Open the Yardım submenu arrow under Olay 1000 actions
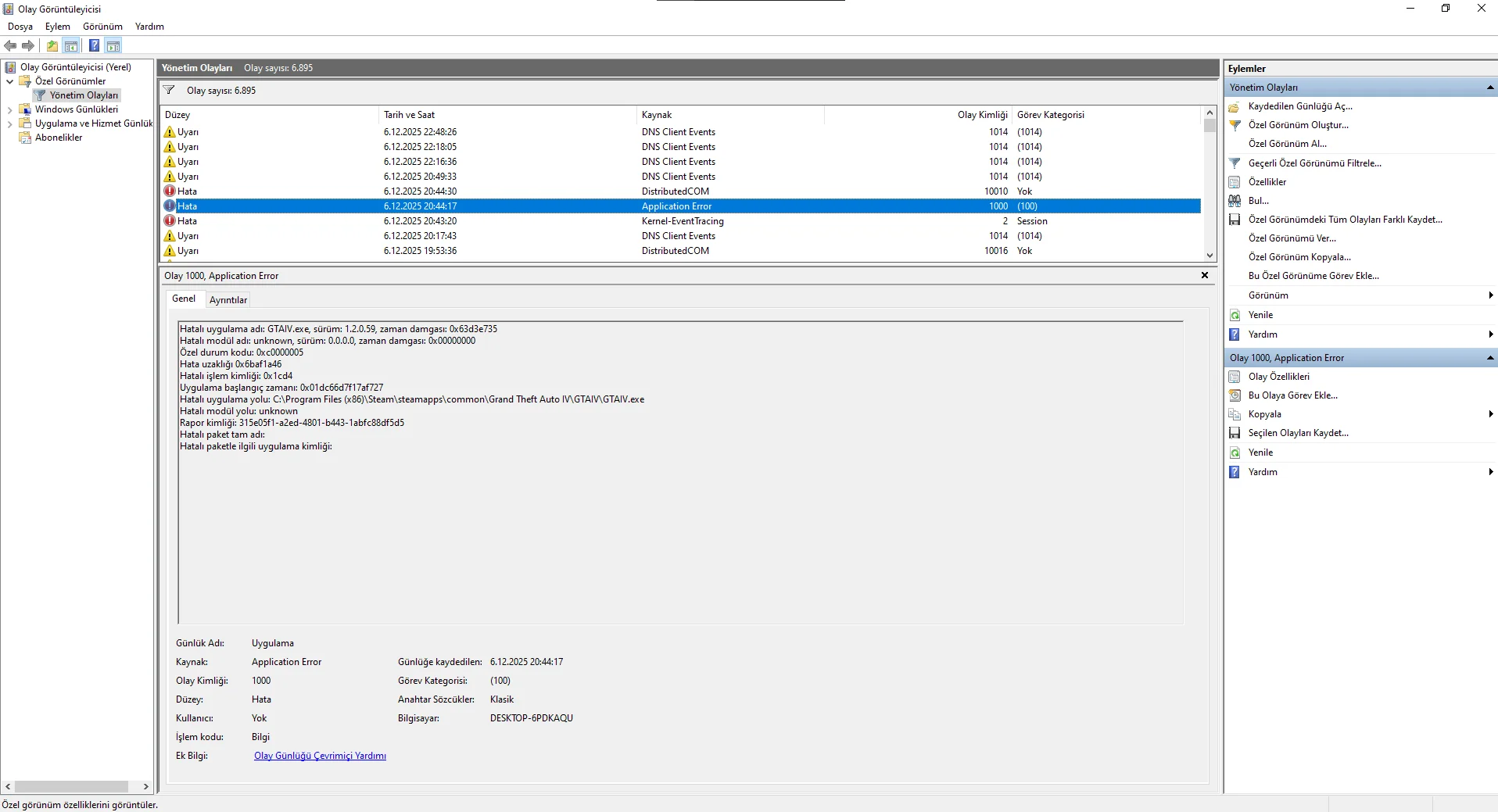Screen dimensions: 1498x812 pos(1491,472)
